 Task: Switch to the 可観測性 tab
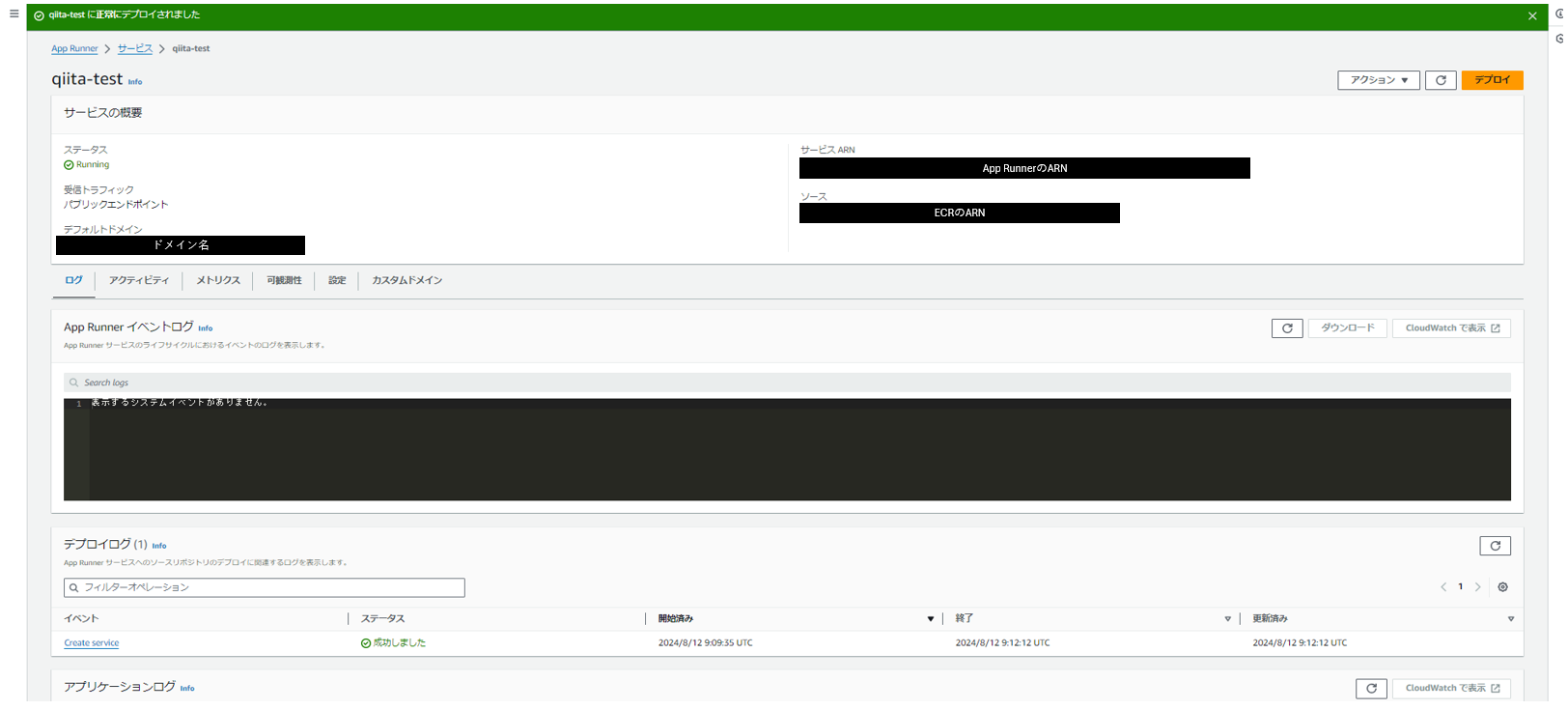[x=284, y=280]
